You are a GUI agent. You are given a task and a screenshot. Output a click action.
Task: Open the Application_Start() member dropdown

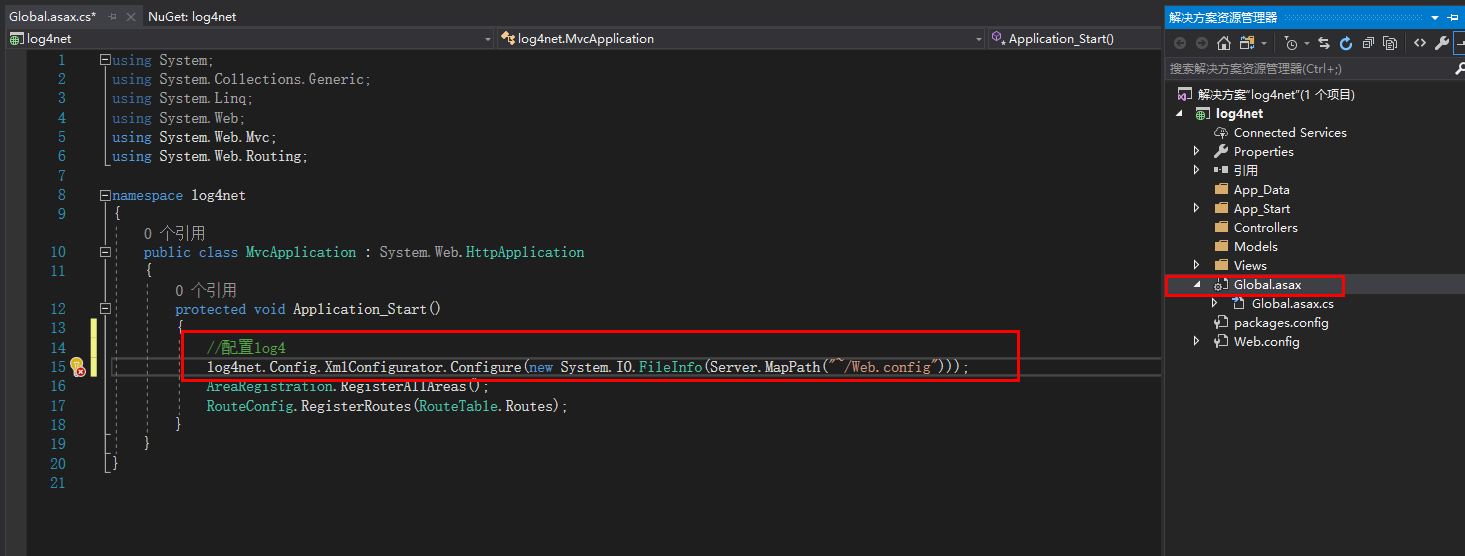click(1074, 38)
